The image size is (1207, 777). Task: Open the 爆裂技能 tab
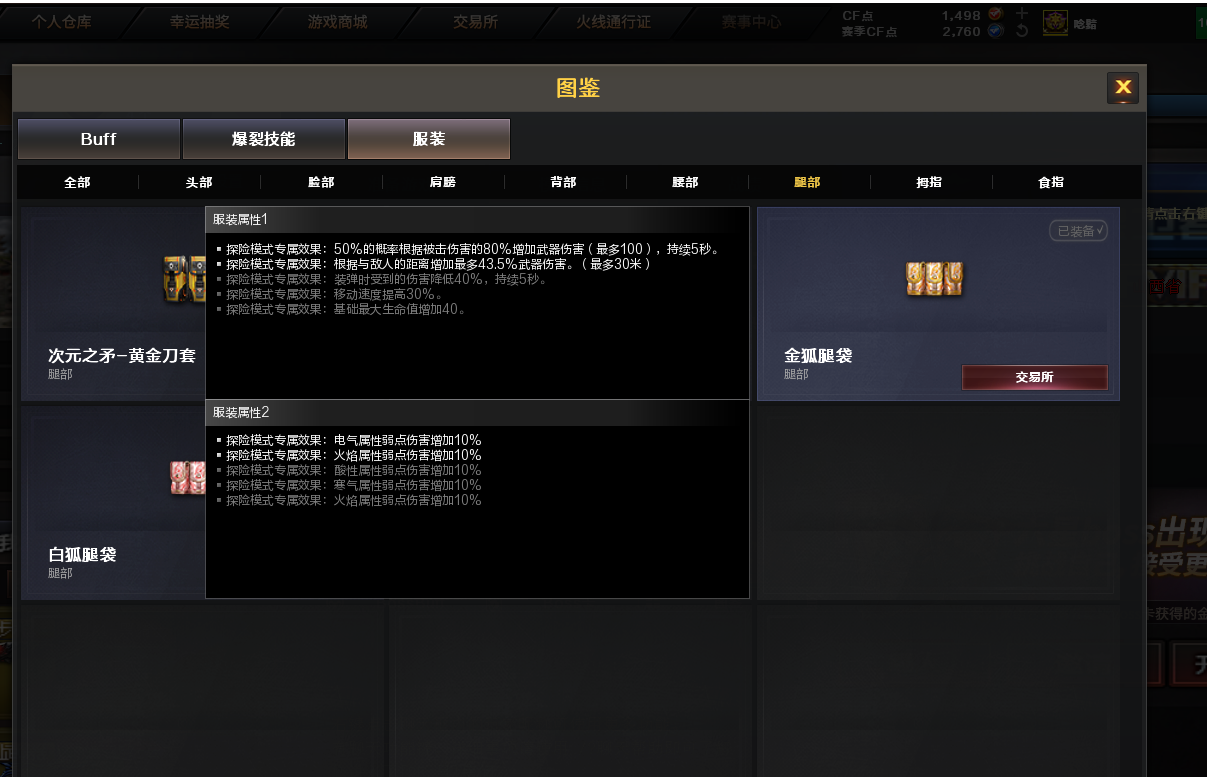click(x=264, y=139)
